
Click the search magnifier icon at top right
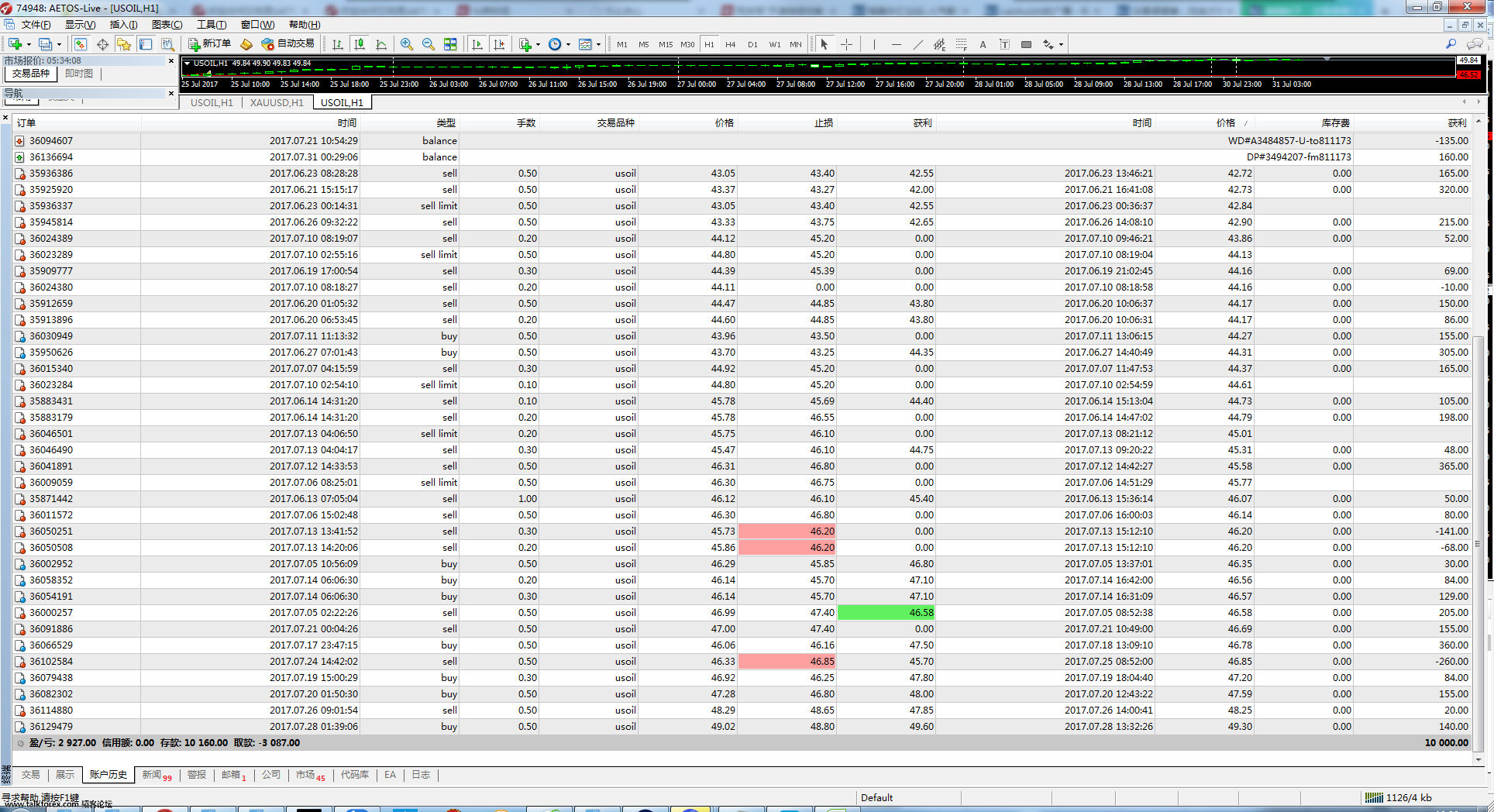[x=1451, y=44]
